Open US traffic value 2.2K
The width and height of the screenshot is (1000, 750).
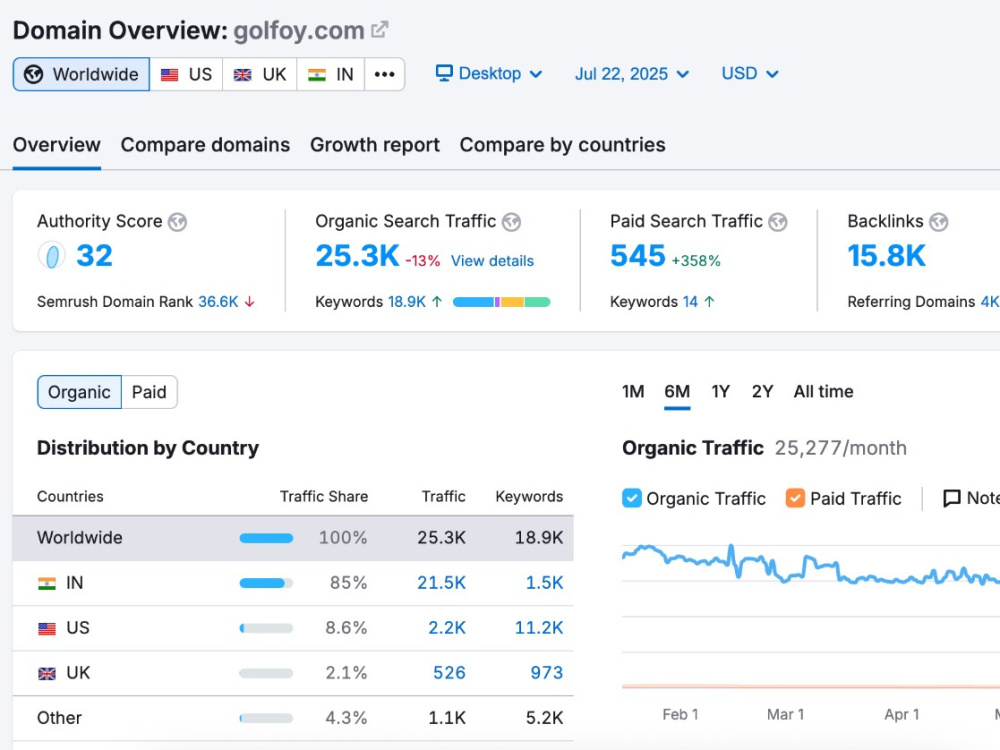point(447,628)
